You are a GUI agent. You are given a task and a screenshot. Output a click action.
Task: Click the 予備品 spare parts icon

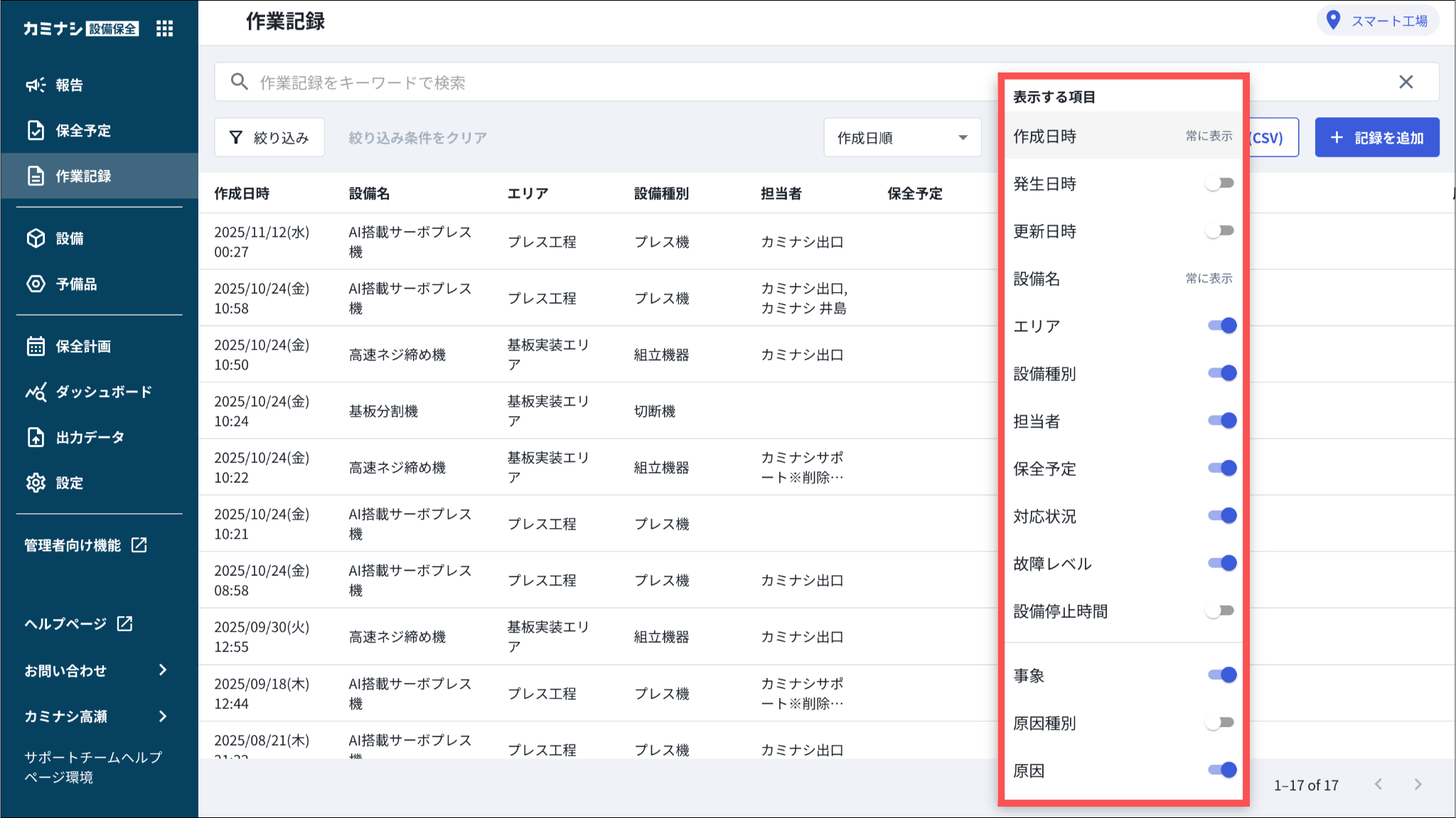pos(36,284)
